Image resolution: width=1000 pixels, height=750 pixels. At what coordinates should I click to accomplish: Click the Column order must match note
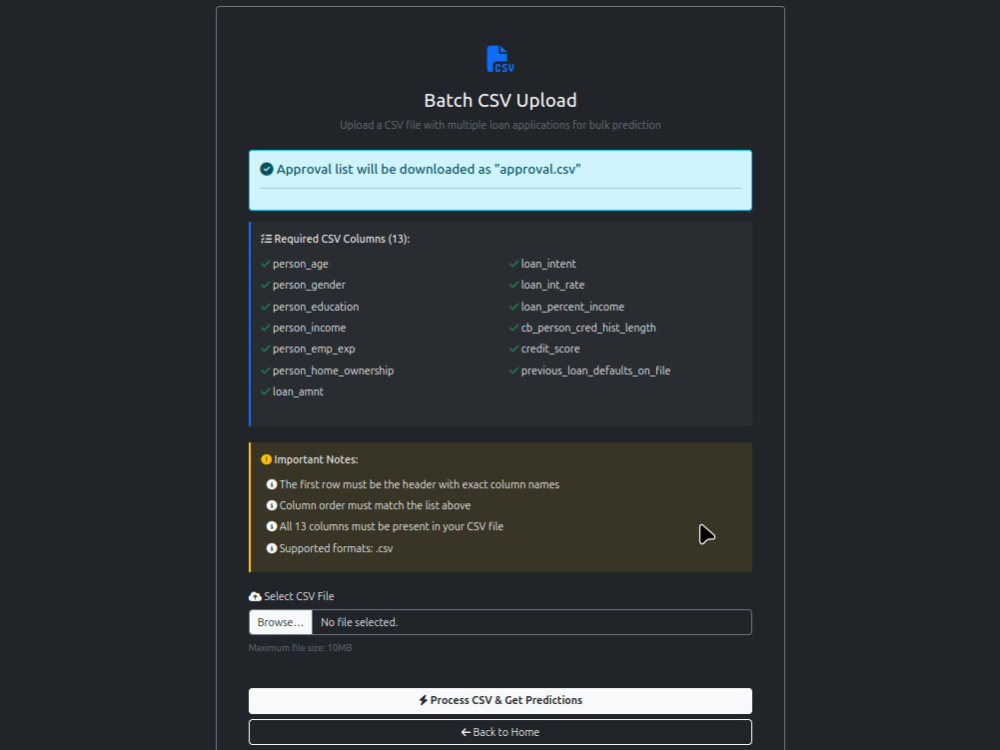coord(375,505)
